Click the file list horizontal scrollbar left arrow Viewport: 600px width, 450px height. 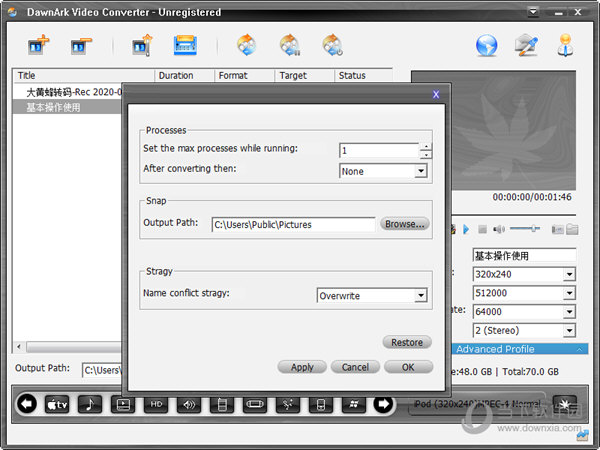click(19, 347)
